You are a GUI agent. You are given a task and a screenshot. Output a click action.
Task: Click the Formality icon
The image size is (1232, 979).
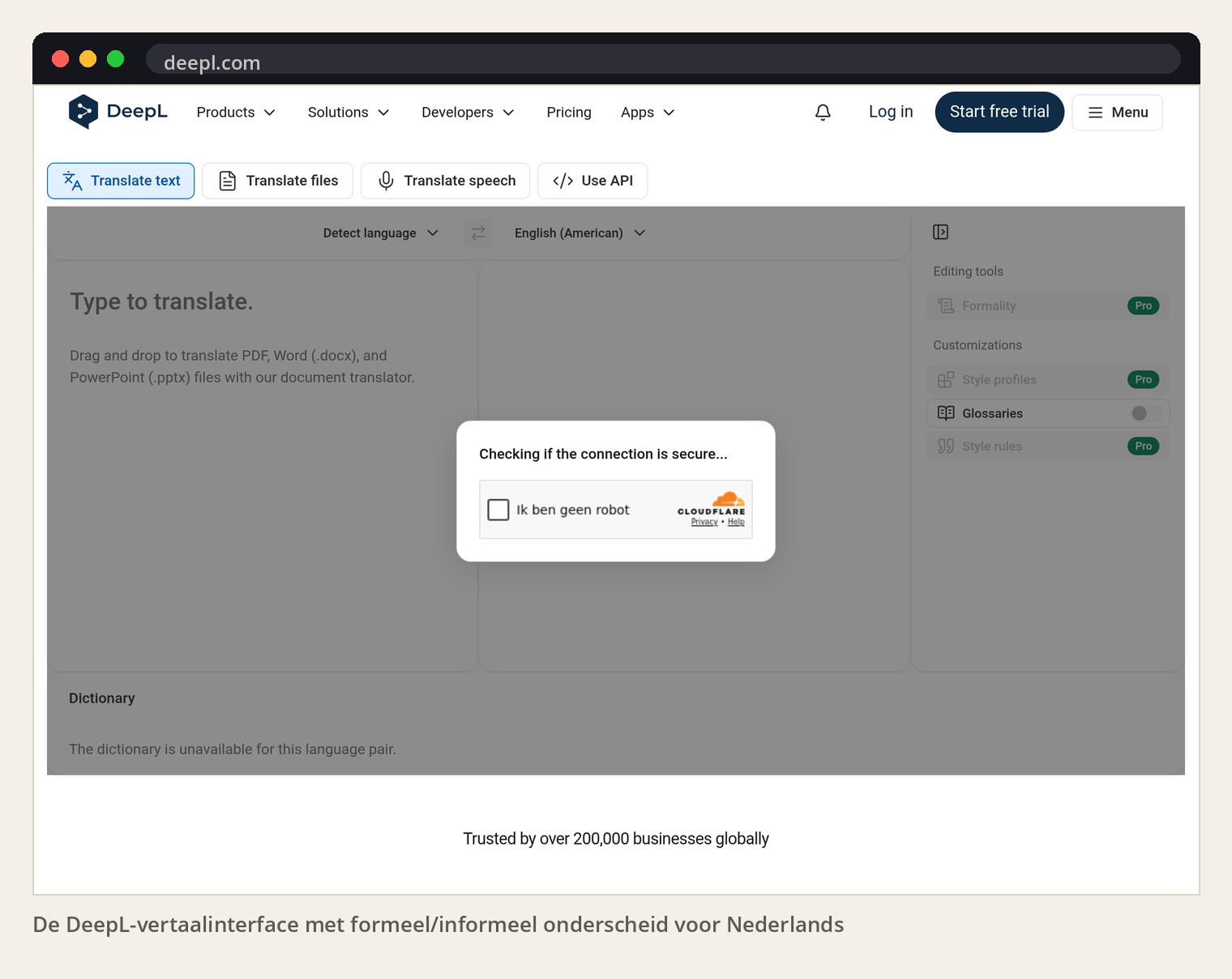point(946,306)
